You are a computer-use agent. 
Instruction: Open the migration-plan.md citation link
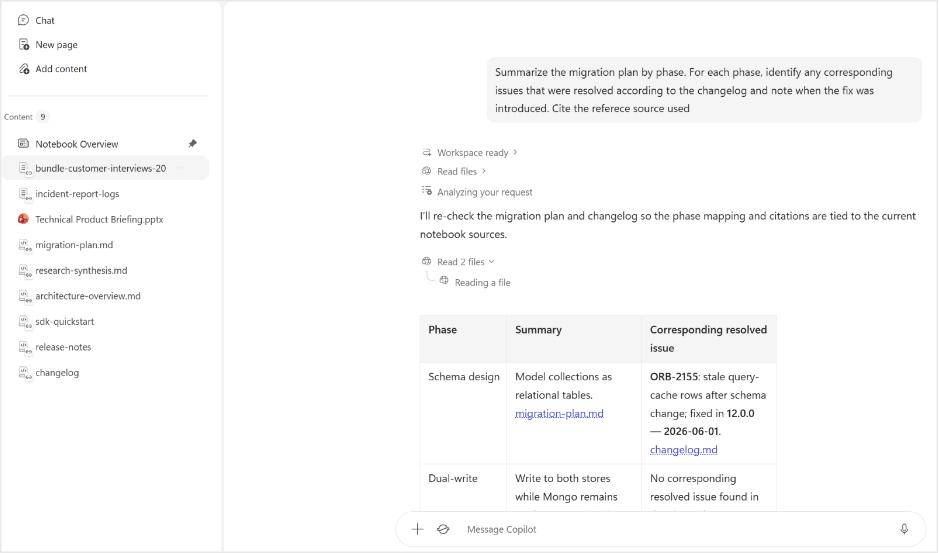click(x=559, y=413)
